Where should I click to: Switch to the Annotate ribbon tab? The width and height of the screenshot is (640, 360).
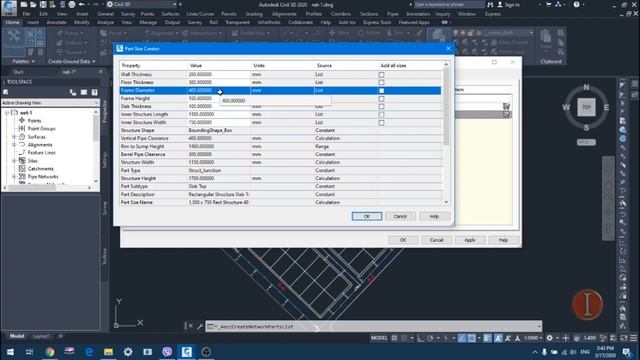56,22
